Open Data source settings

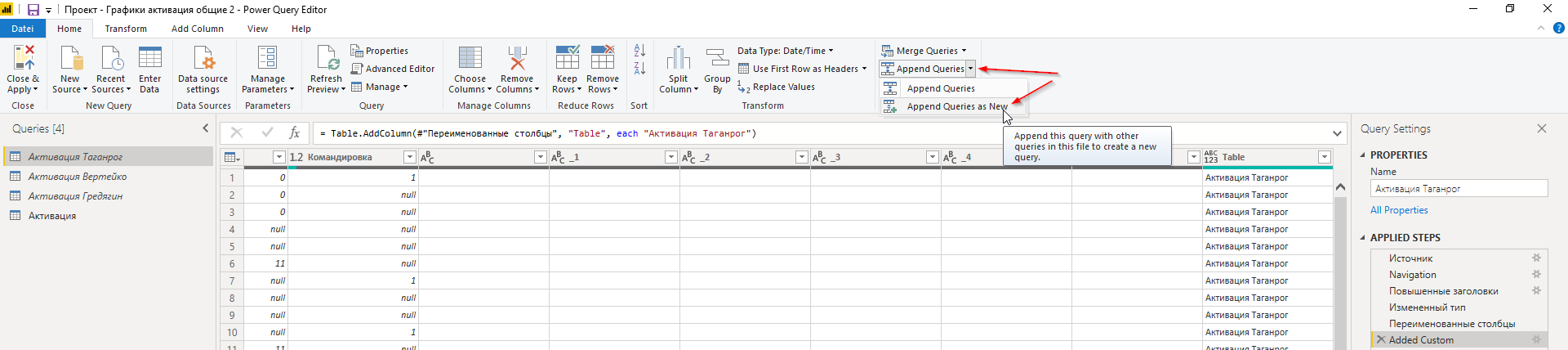coord(203,57)
